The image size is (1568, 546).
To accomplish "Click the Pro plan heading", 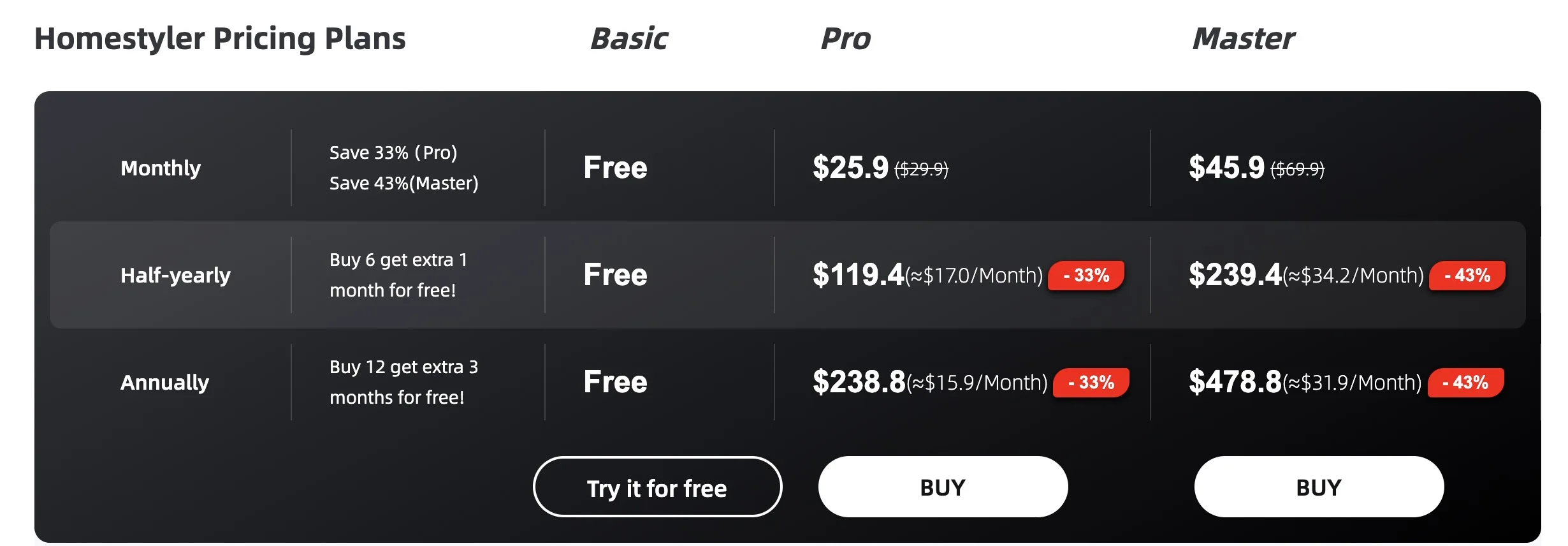I will [x=845, y=38].
